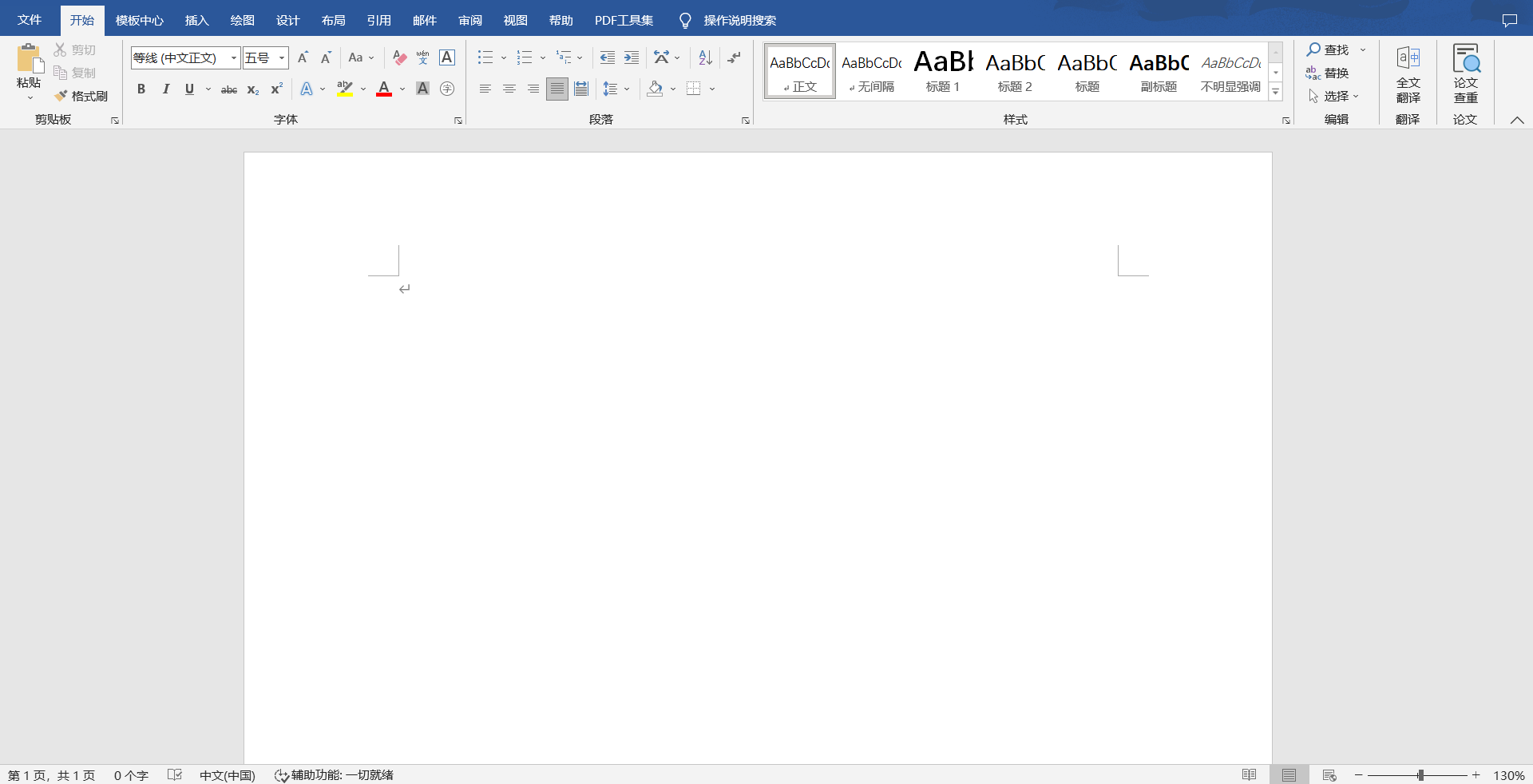Image resolution: width=1533 pixels, height=784 pixels.
Task: Click the Cut (剪切) scissors icon
Action: coord(60,49)
